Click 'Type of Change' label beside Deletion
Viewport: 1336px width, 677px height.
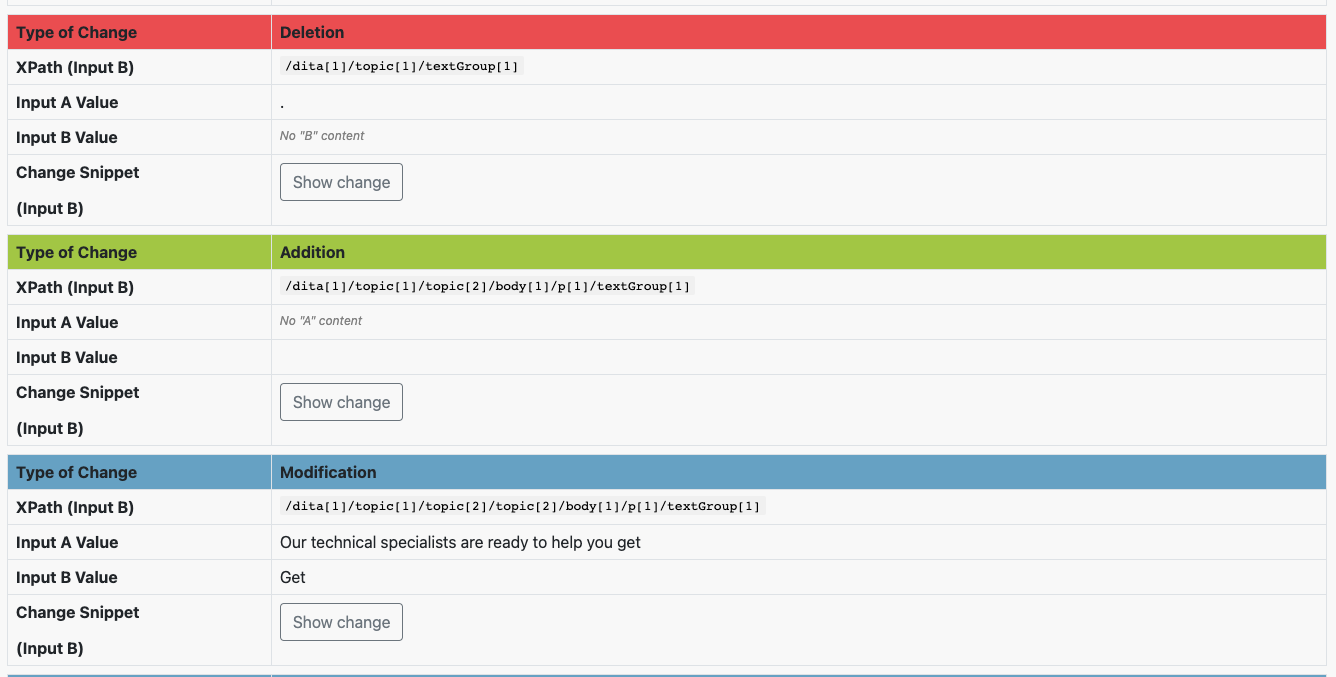click(x=76, y=32)
